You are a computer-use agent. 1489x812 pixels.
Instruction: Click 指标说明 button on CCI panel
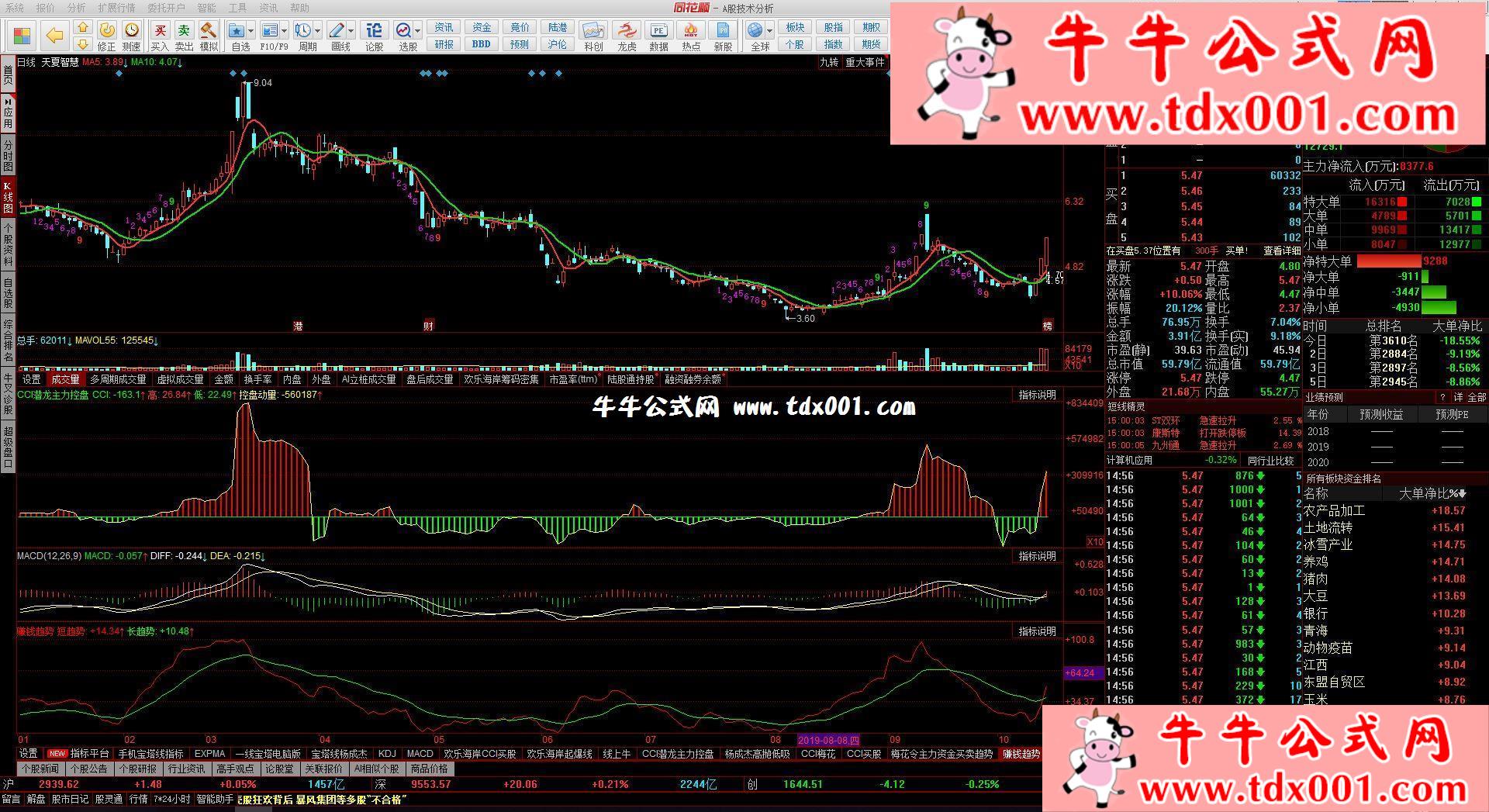click(1037, 395)
